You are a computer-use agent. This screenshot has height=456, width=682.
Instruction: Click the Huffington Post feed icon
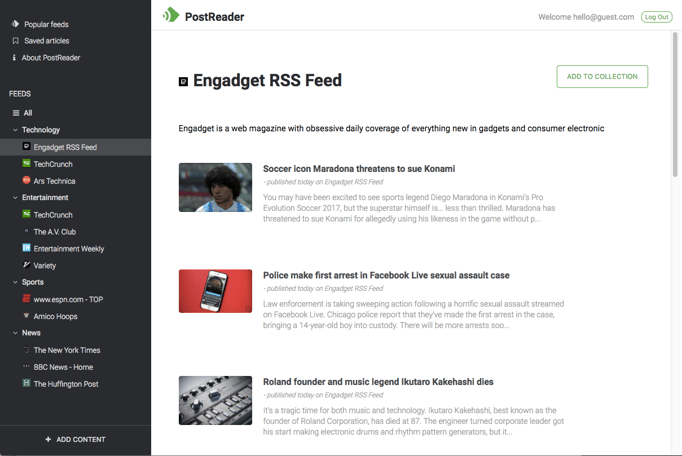[x=26, y=384]
